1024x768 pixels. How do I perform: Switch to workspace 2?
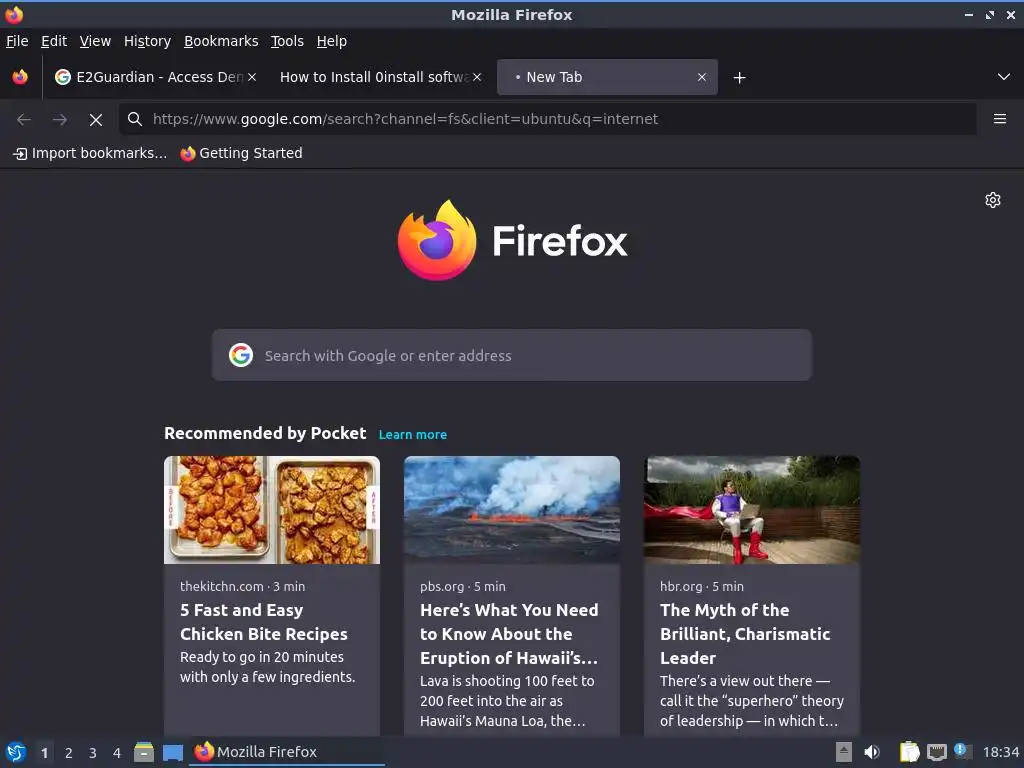pyautogui.click(x=69, y=753)
